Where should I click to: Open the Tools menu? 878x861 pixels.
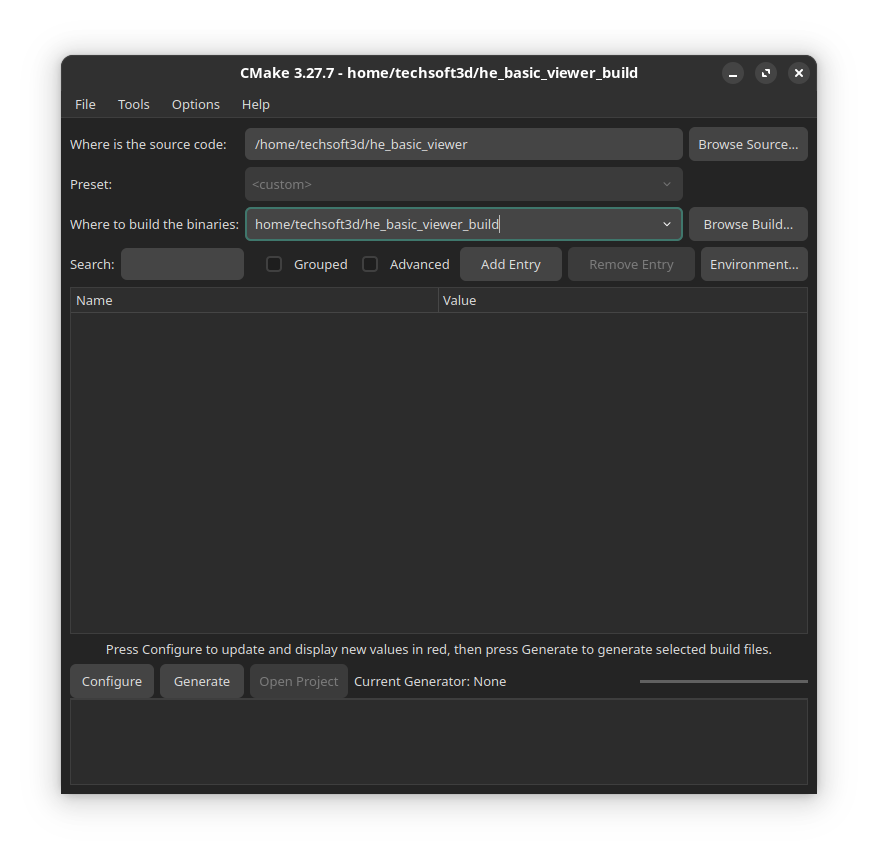133,105
